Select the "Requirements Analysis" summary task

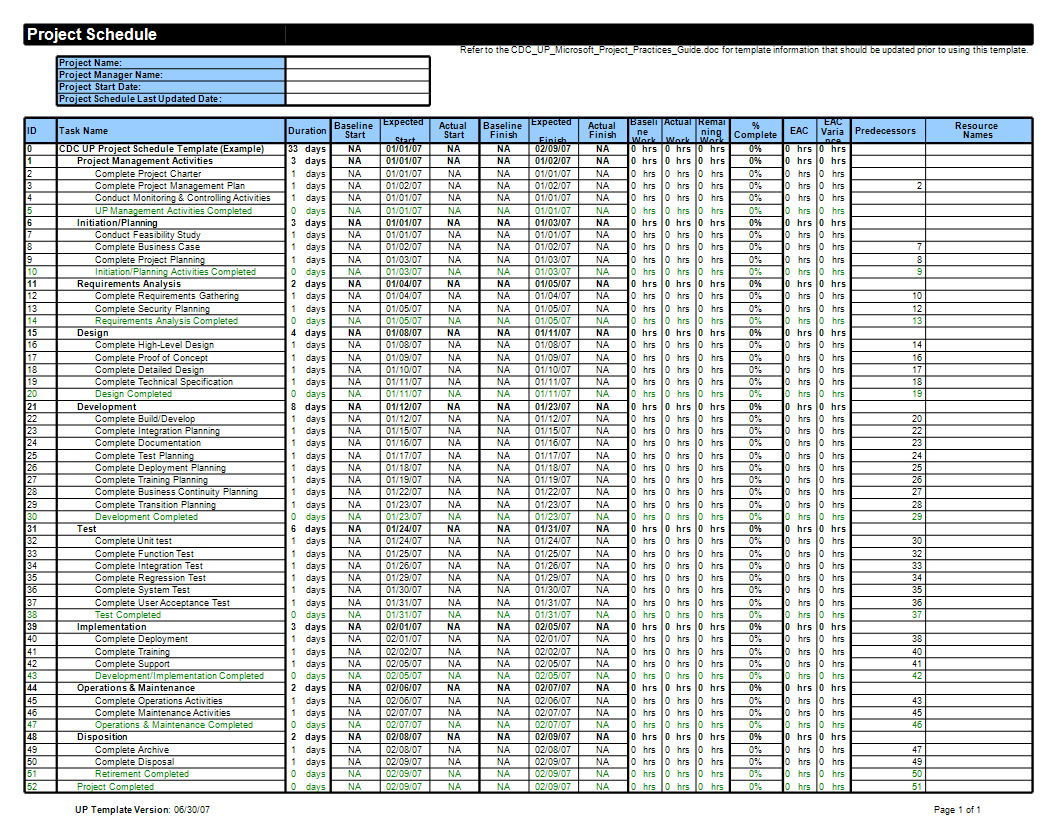tap(129, 284)
